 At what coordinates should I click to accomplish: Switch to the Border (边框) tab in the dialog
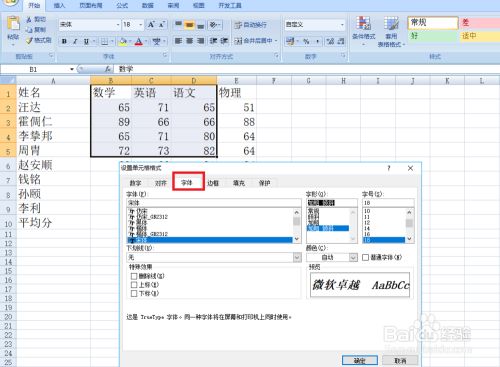(213, 183)
